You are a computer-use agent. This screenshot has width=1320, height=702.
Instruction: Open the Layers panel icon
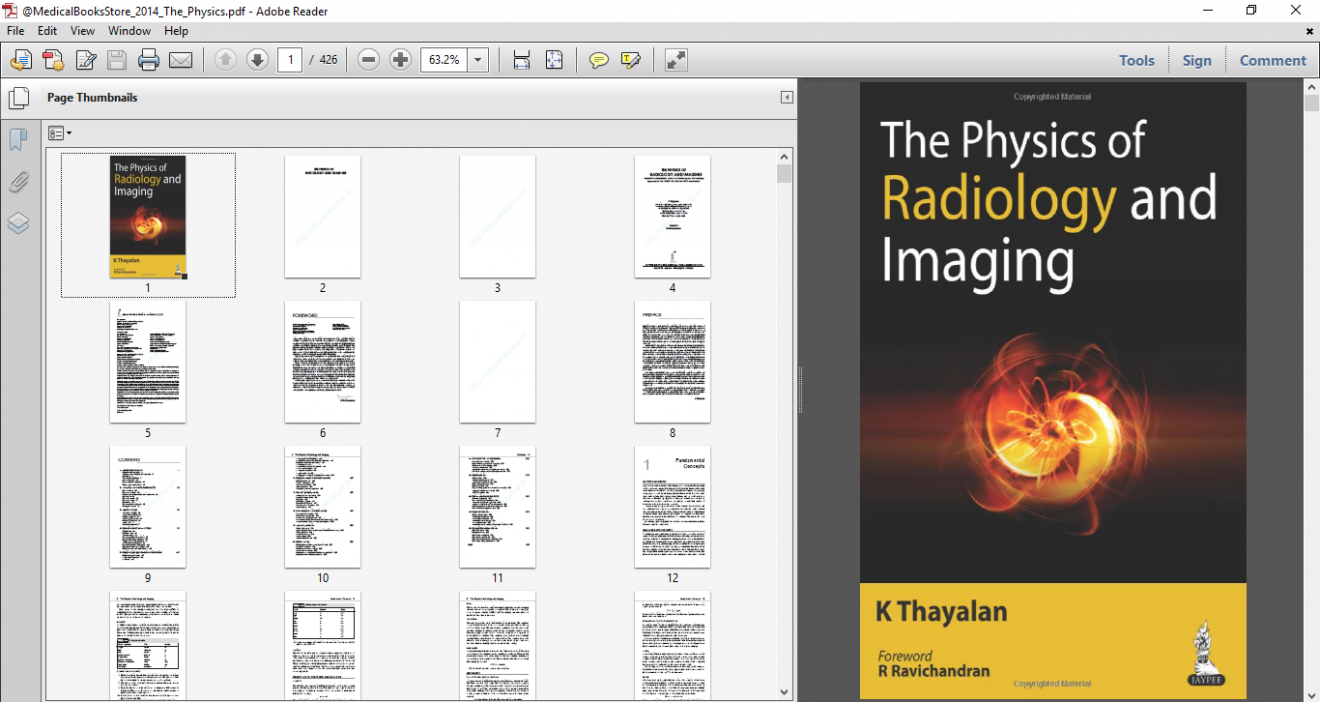[x=17, y=223]
